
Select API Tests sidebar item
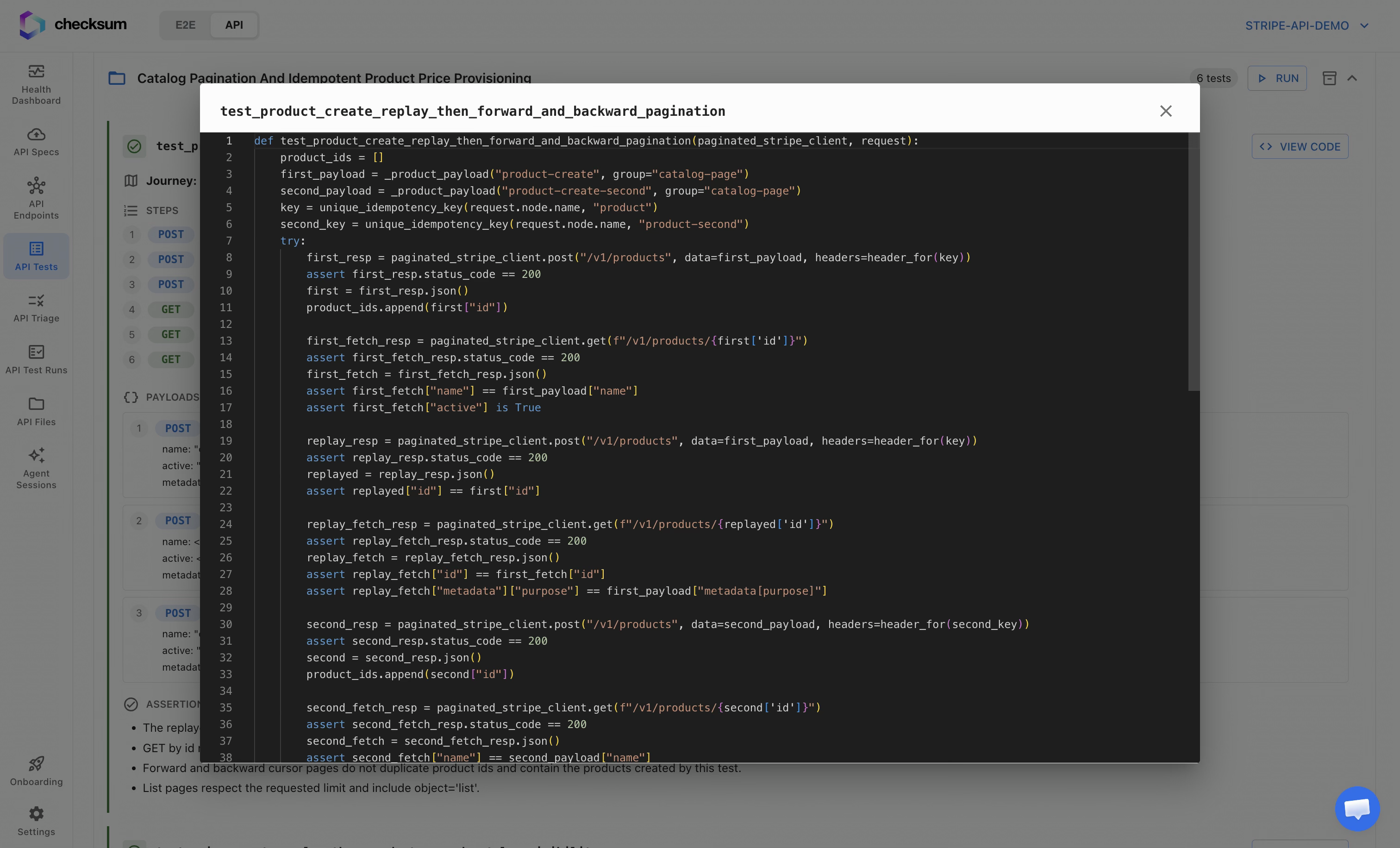(x=37, y=256)
